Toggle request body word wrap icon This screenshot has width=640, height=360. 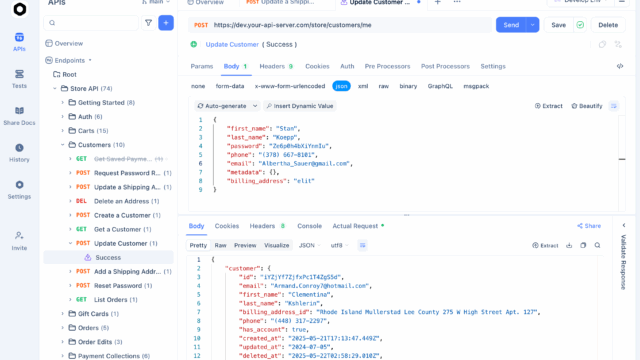pos(613,106)
